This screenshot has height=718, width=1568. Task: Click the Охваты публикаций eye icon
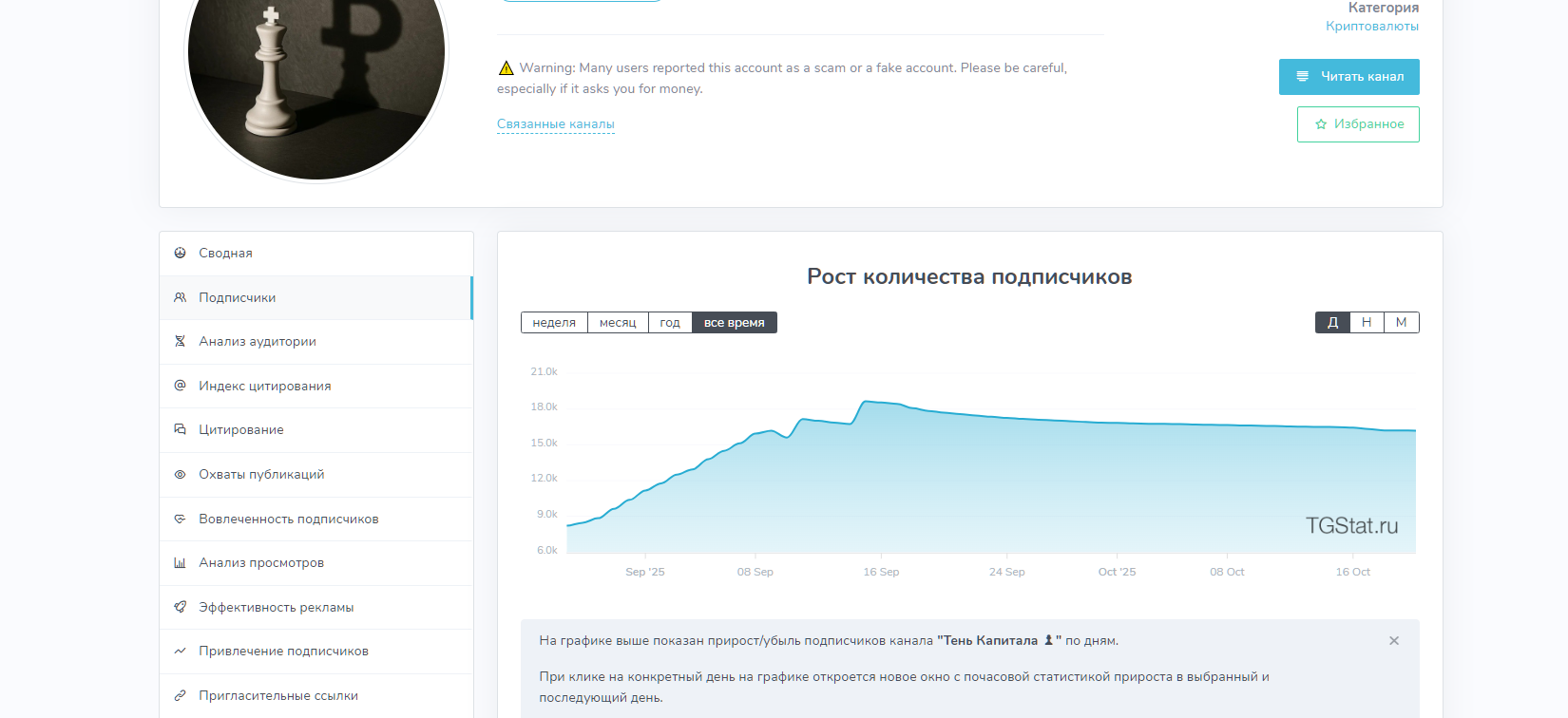[x=180, y=474]
